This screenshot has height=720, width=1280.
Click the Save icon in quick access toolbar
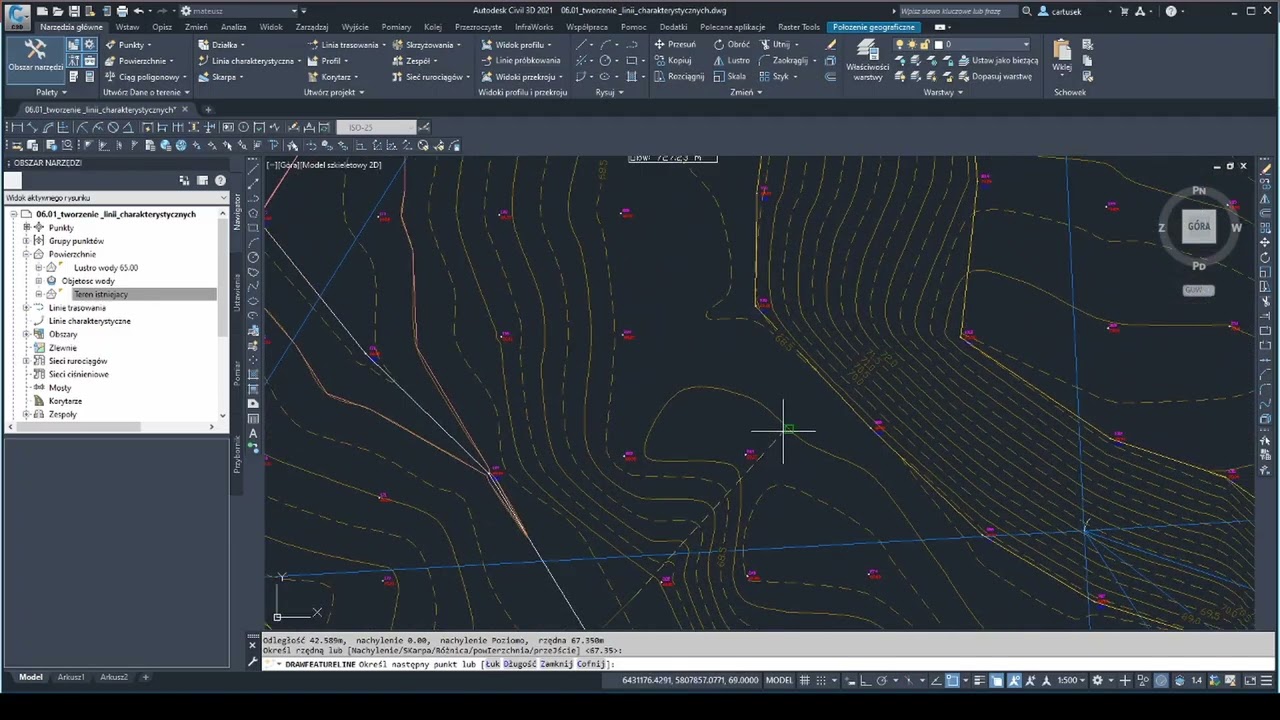[73, 11]
